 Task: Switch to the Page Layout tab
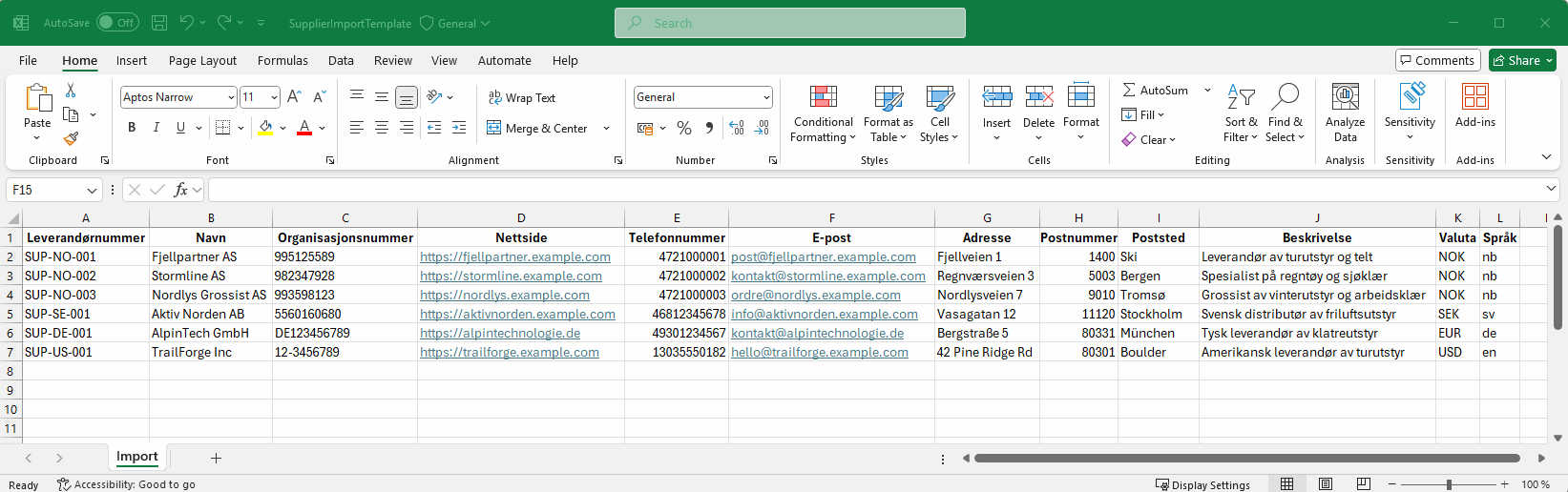(x=202, y=60)
